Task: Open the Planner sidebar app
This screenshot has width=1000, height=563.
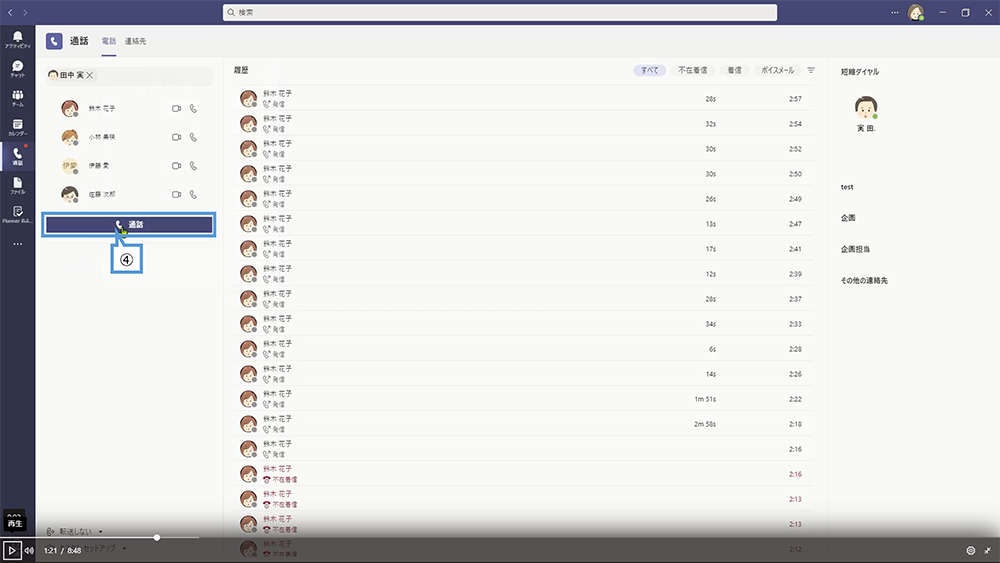Action: point(17,214)
